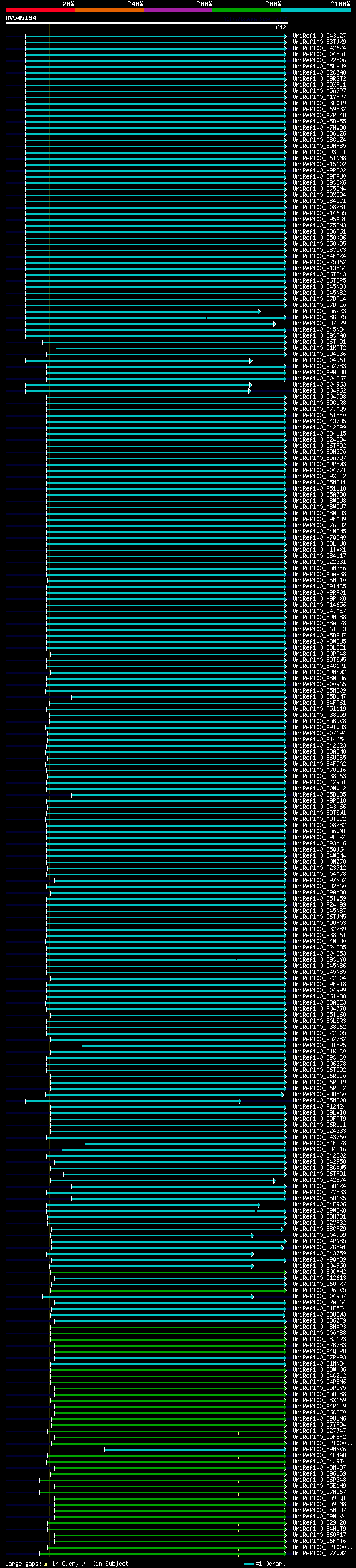The image size is (356, 1568).
Task: Click the query sequence name AV545134
Action: (x=21, y=18)
